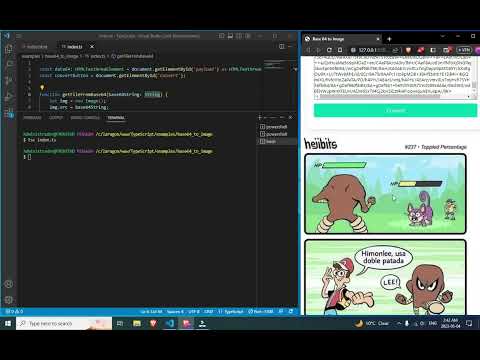Click the Hemonlee speech bubble comic panel

point(385,277)
